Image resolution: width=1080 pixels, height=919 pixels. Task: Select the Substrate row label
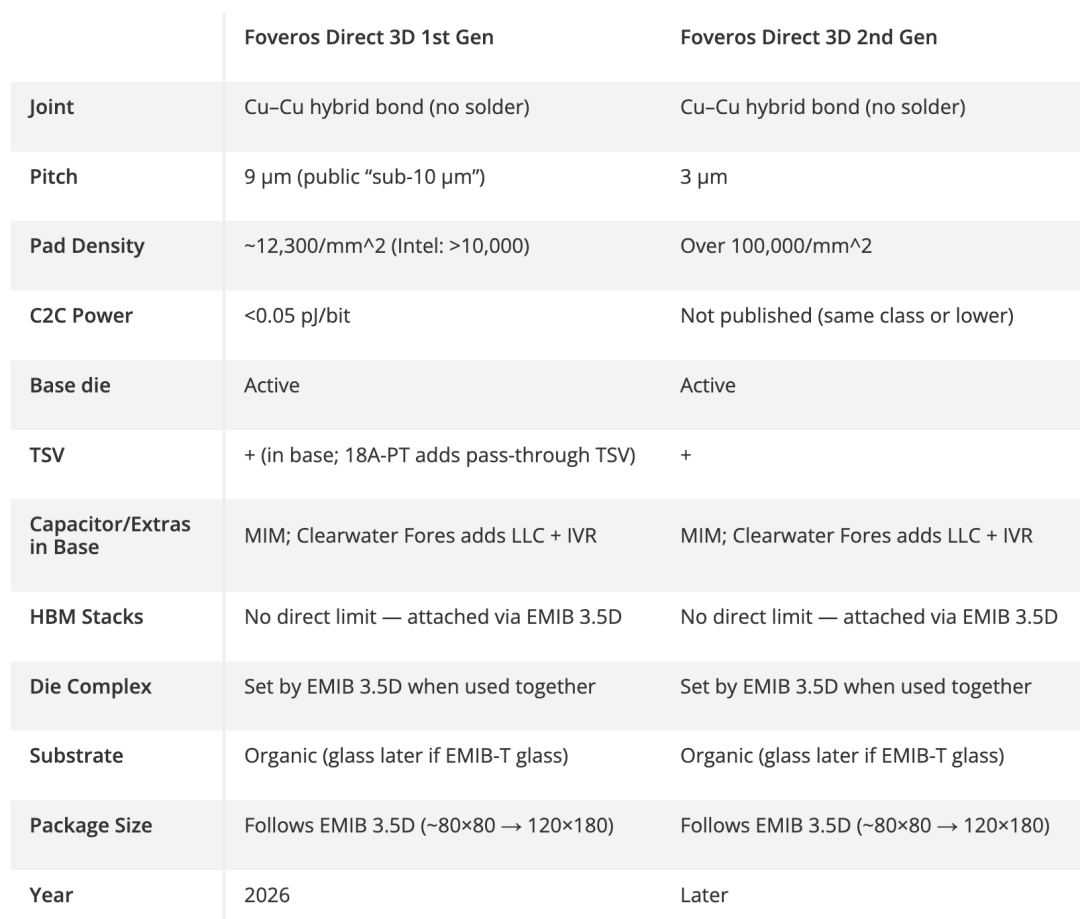76,756
